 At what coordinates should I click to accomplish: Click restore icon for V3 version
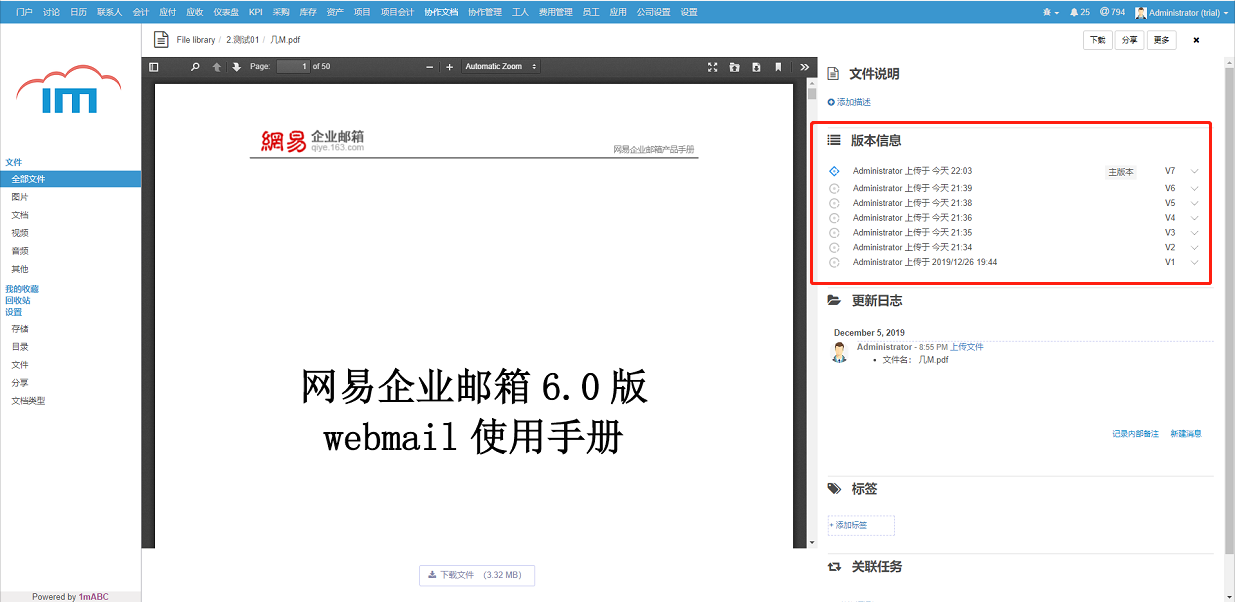834,232
